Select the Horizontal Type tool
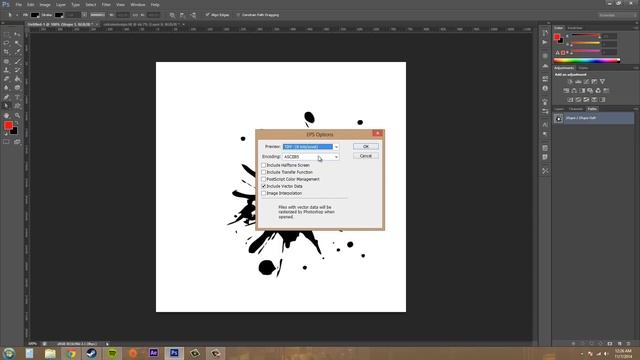The width and height of the screenshot is (640, 360). (x=17, y=97)
